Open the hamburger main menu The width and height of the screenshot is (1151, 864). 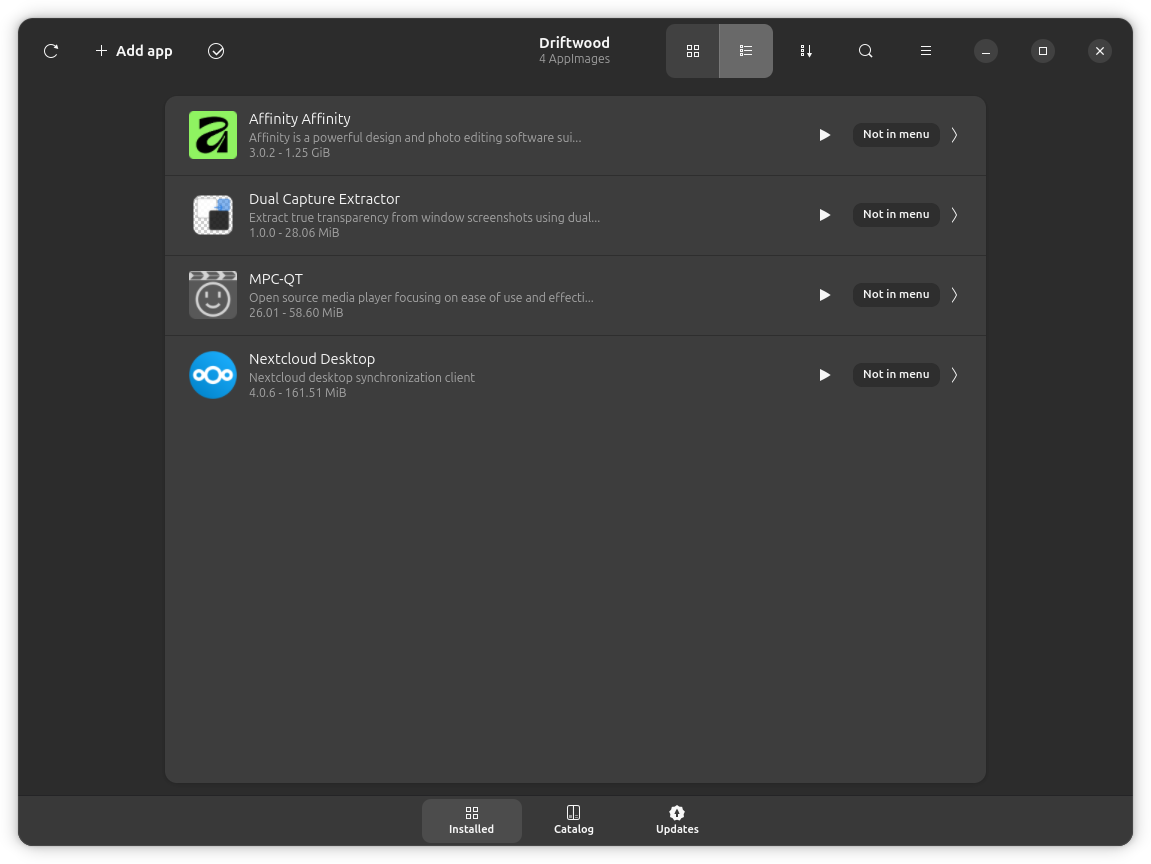pyautogui.click(x=926, y=51)
